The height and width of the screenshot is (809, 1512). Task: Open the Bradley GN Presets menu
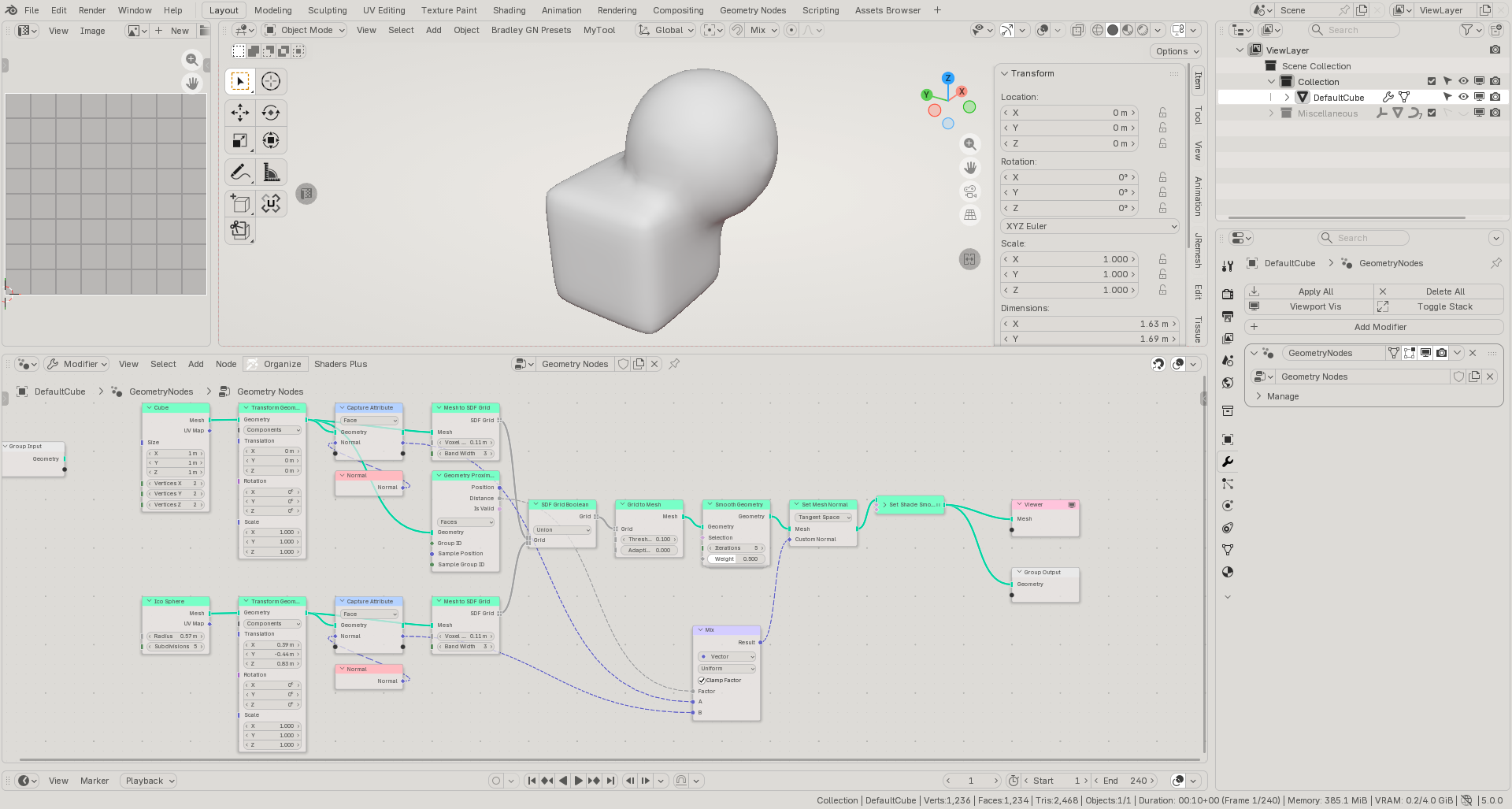pos(531,30)
